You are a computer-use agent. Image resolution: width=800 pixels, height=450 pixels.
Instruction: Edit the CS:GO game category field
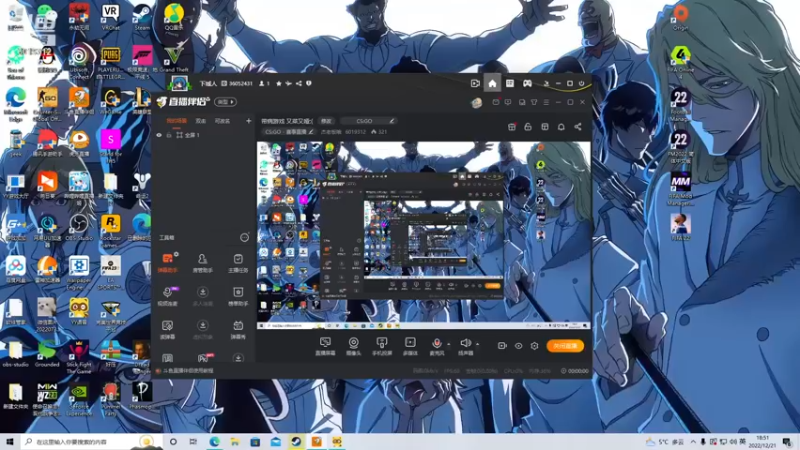(369, 121)
